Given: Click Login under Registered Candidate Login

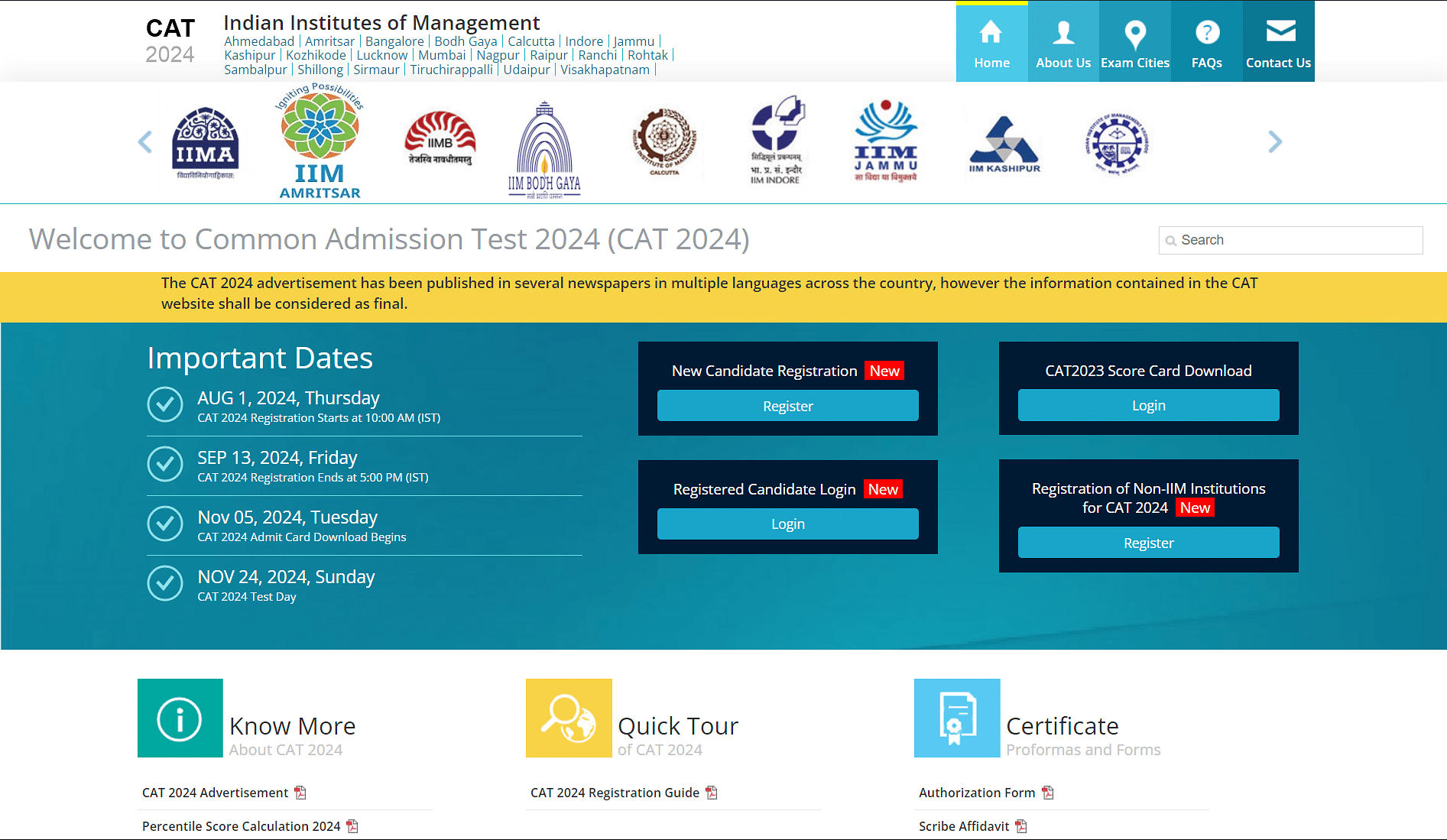Looking at the screenshot, I should tap(787, 524).
